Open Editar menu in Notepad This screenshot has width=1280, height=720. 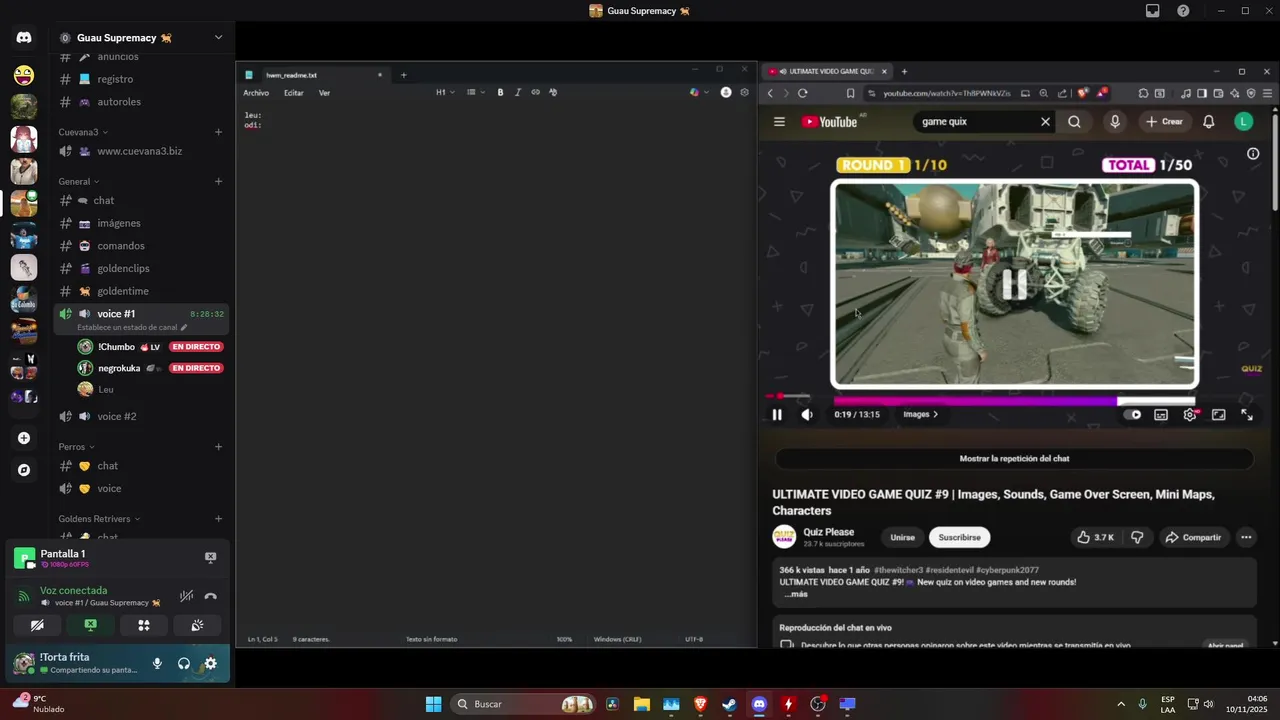pos(293,93)
